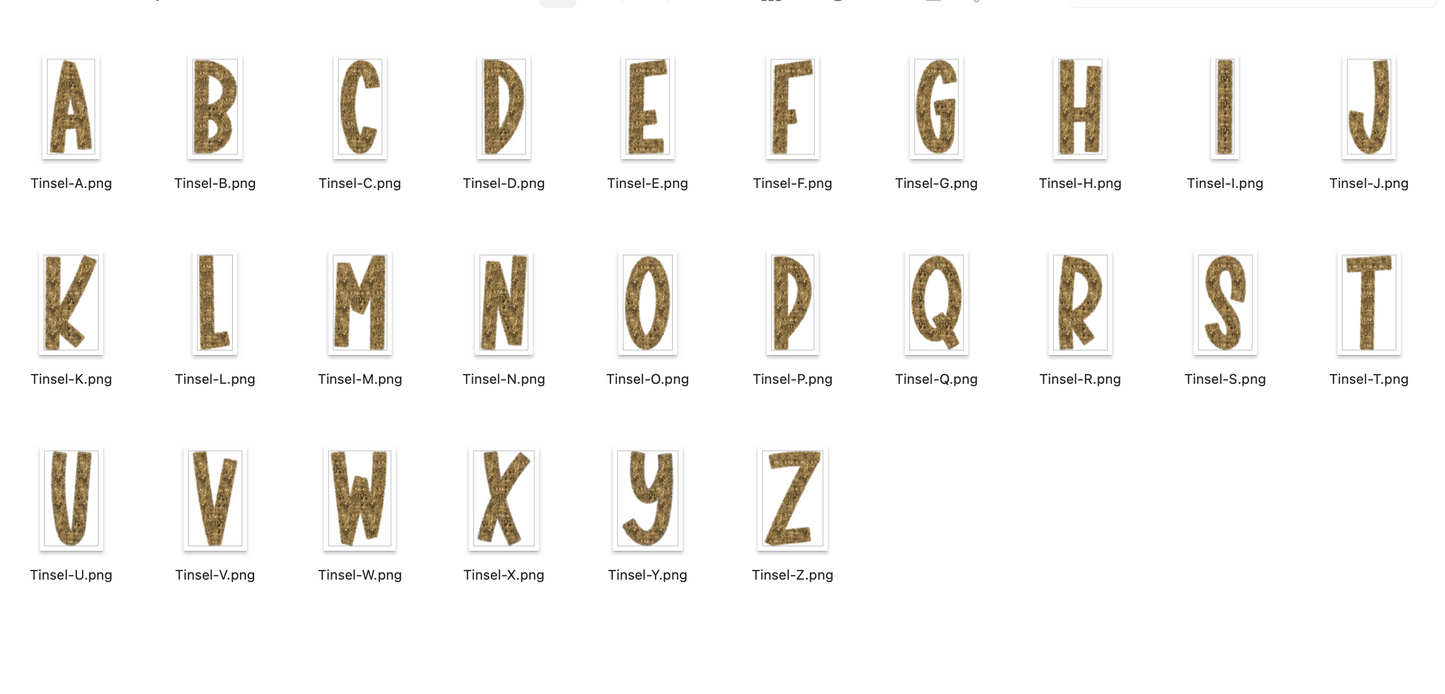Select the Tinsel-M.png thumbnail
Viewport: 1445px width, 694px height.
[x=359, y=303]
